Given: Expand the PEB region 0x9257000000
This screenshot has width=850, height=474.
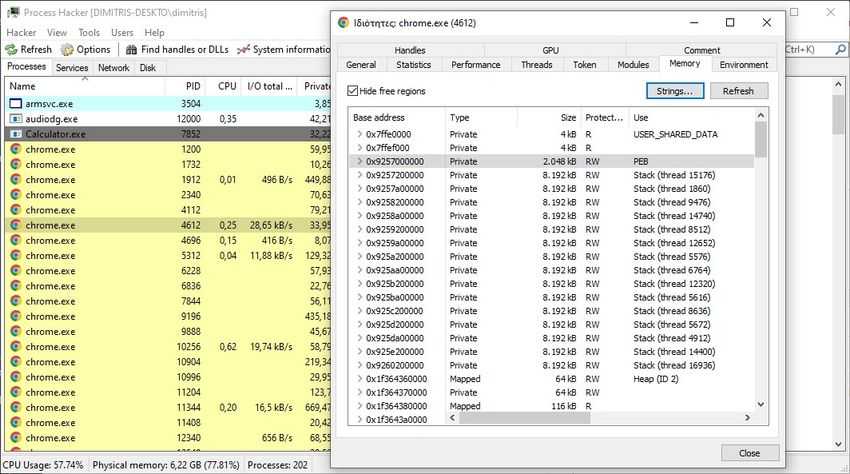Looking at the screenshot, I should [359, 161].
